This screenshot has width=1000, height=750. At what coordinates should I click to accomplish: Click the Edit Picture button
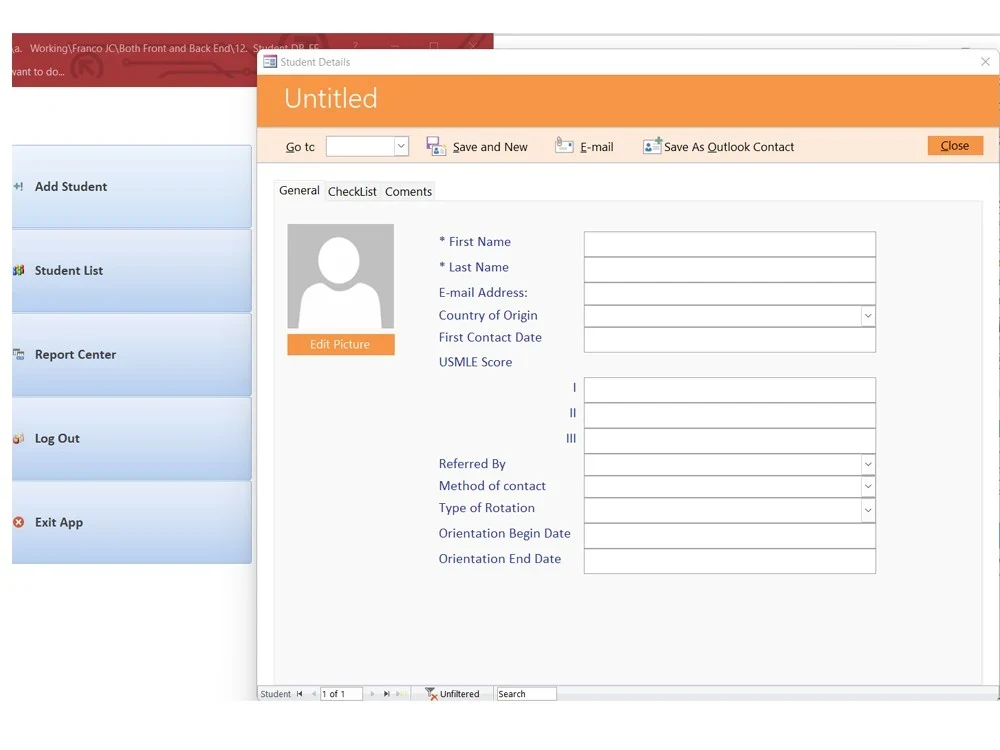341,344
